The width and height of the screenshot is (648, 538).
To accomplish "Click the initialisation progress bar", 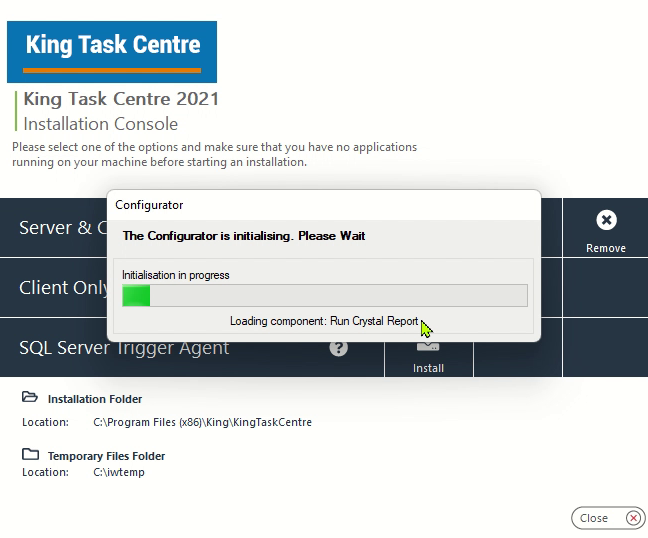I will (x=325, y=295).
